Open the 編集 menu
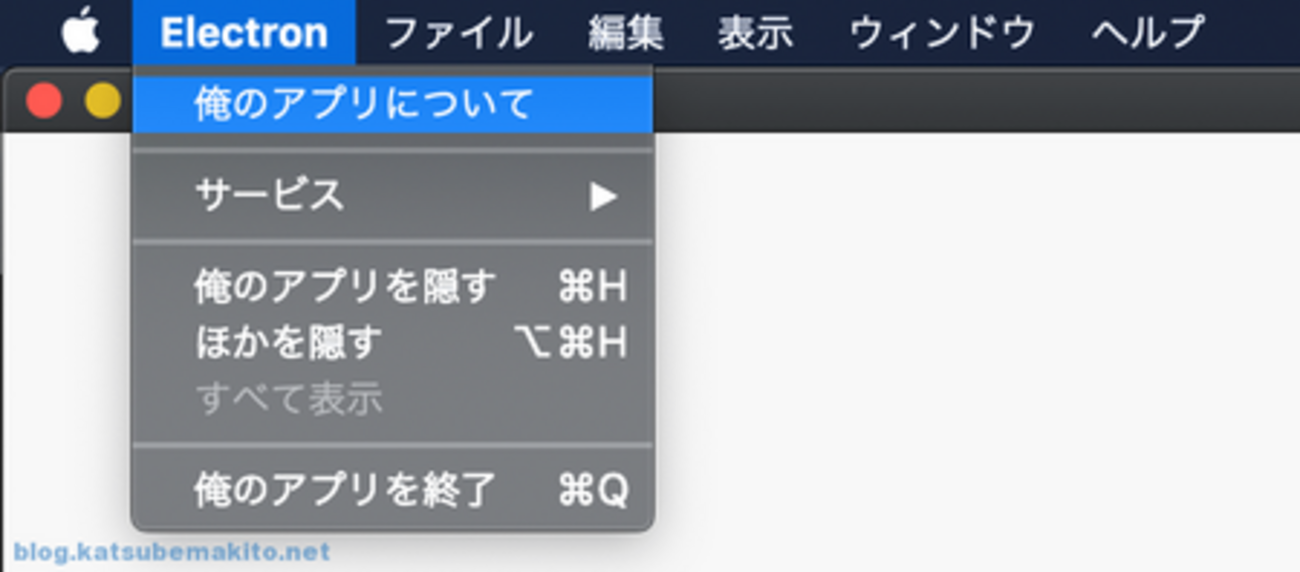Viewport: 1300px width, 572px height. pos(626,32)
